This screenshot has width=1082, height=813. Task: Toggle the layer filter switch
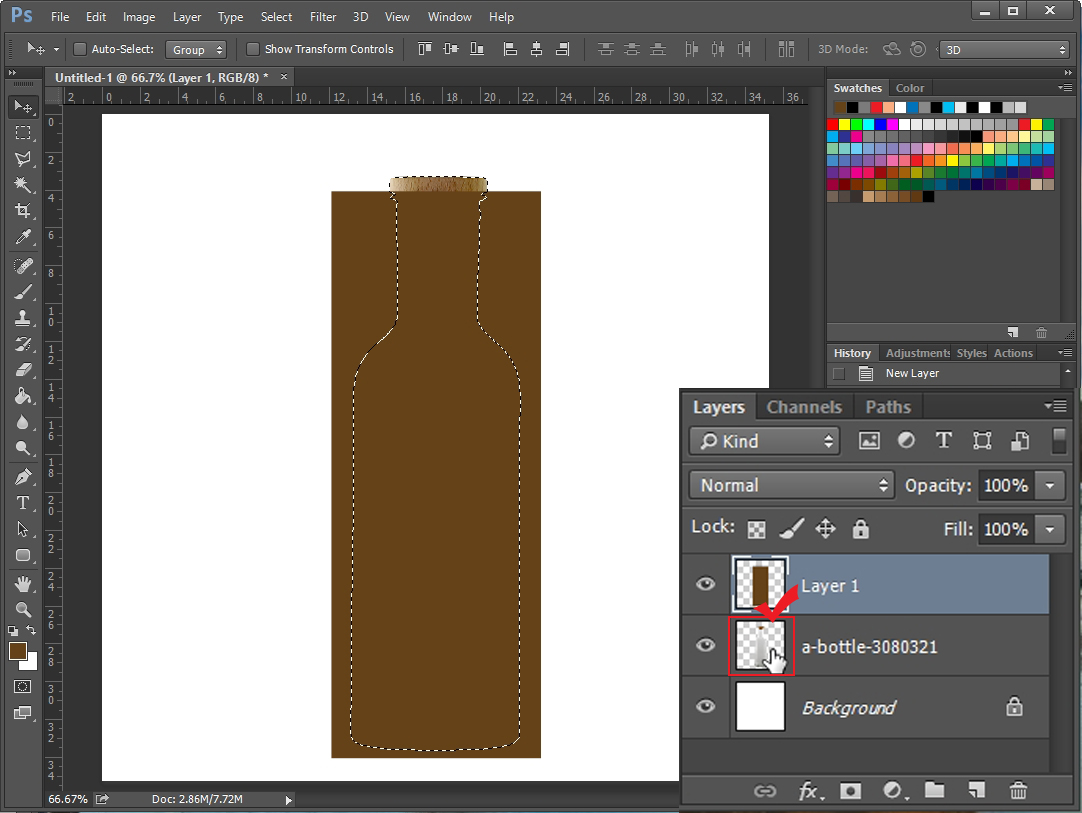click(1059, 441)
